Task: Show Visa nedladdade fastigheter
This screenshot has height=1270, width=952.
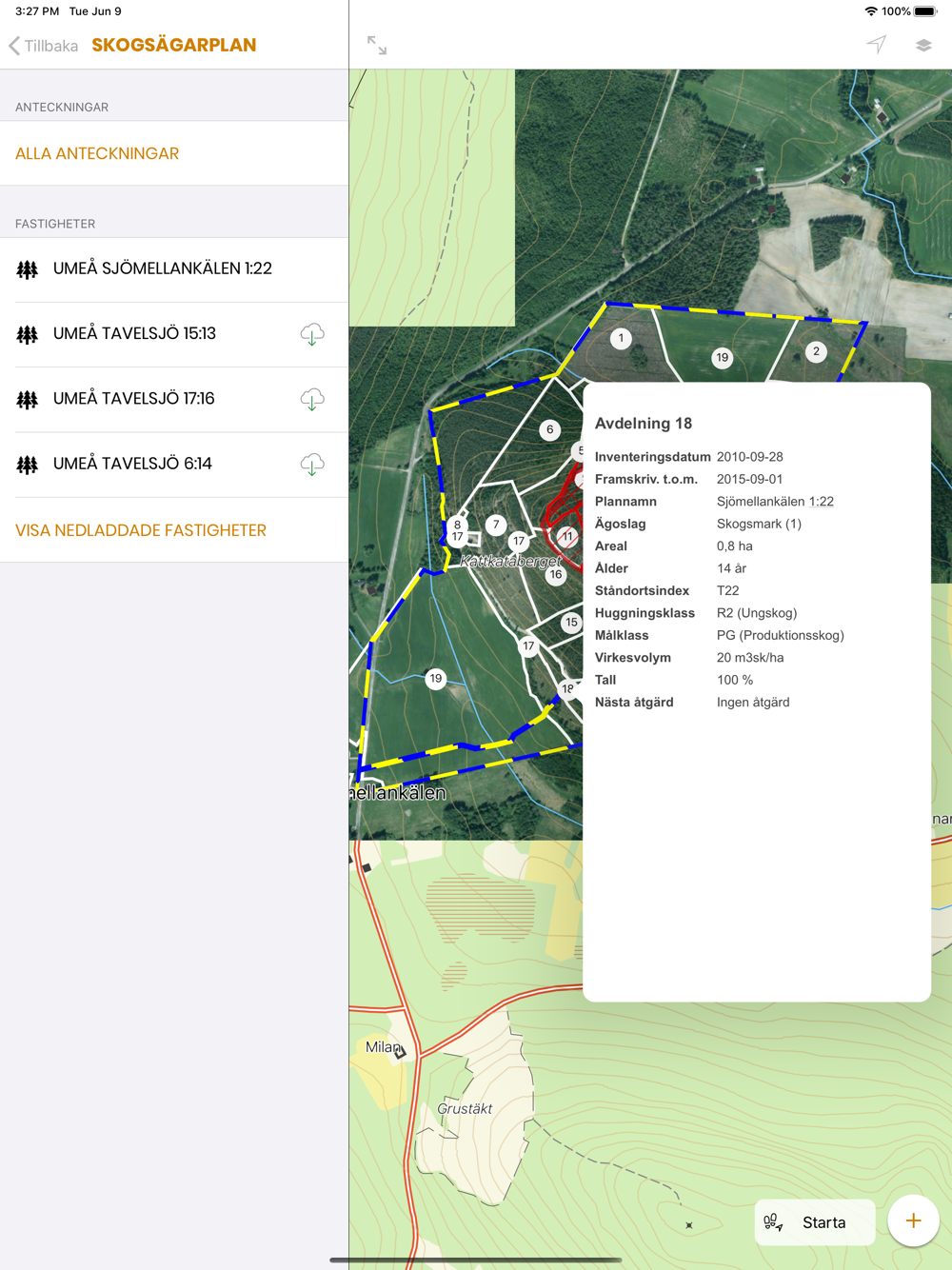Action: 141,530
